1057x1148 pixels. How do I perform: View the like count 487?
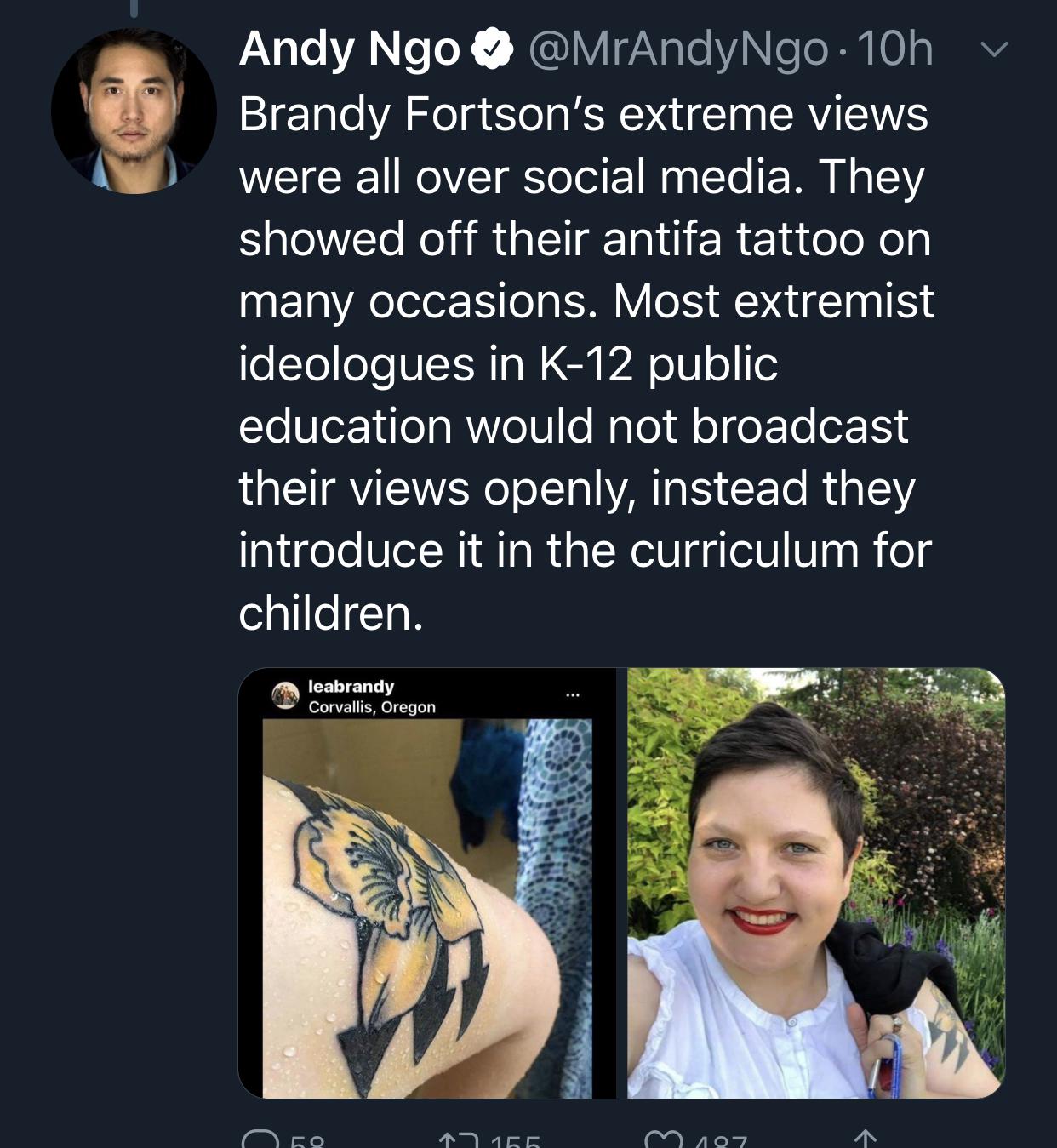click(x=721, y=1140)
